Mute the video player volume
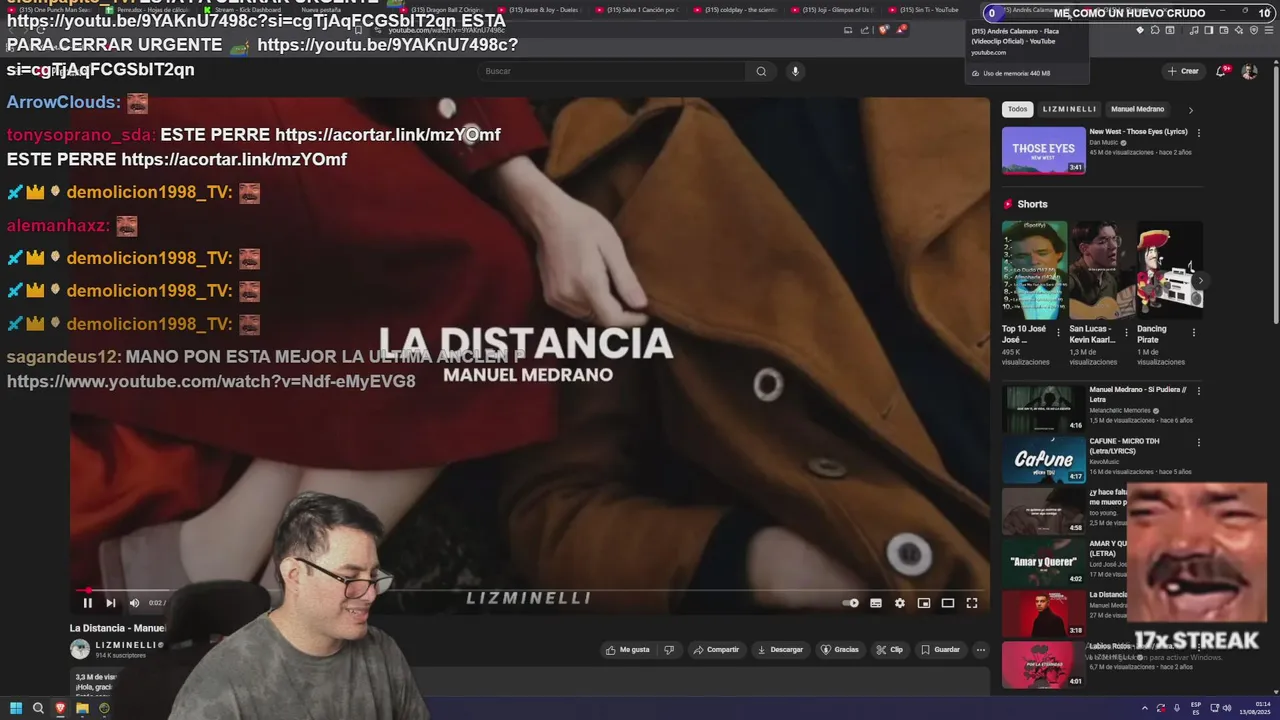 pos(134,603)
